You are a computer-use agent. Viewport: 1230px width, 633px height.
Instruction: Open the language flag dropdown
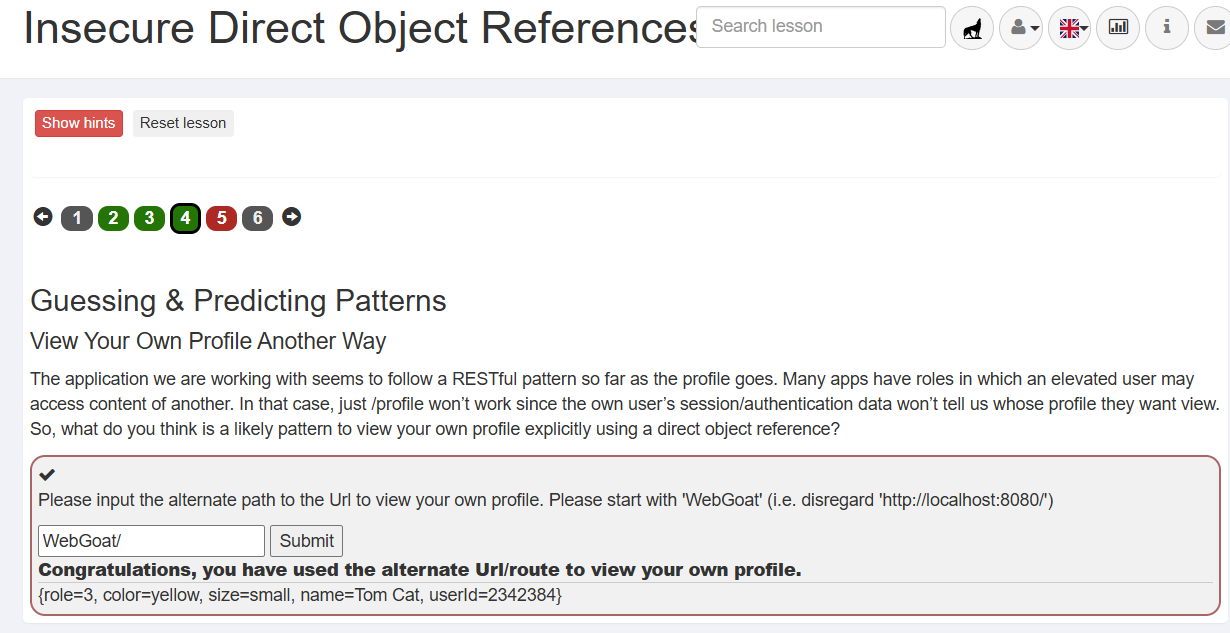1070,28
